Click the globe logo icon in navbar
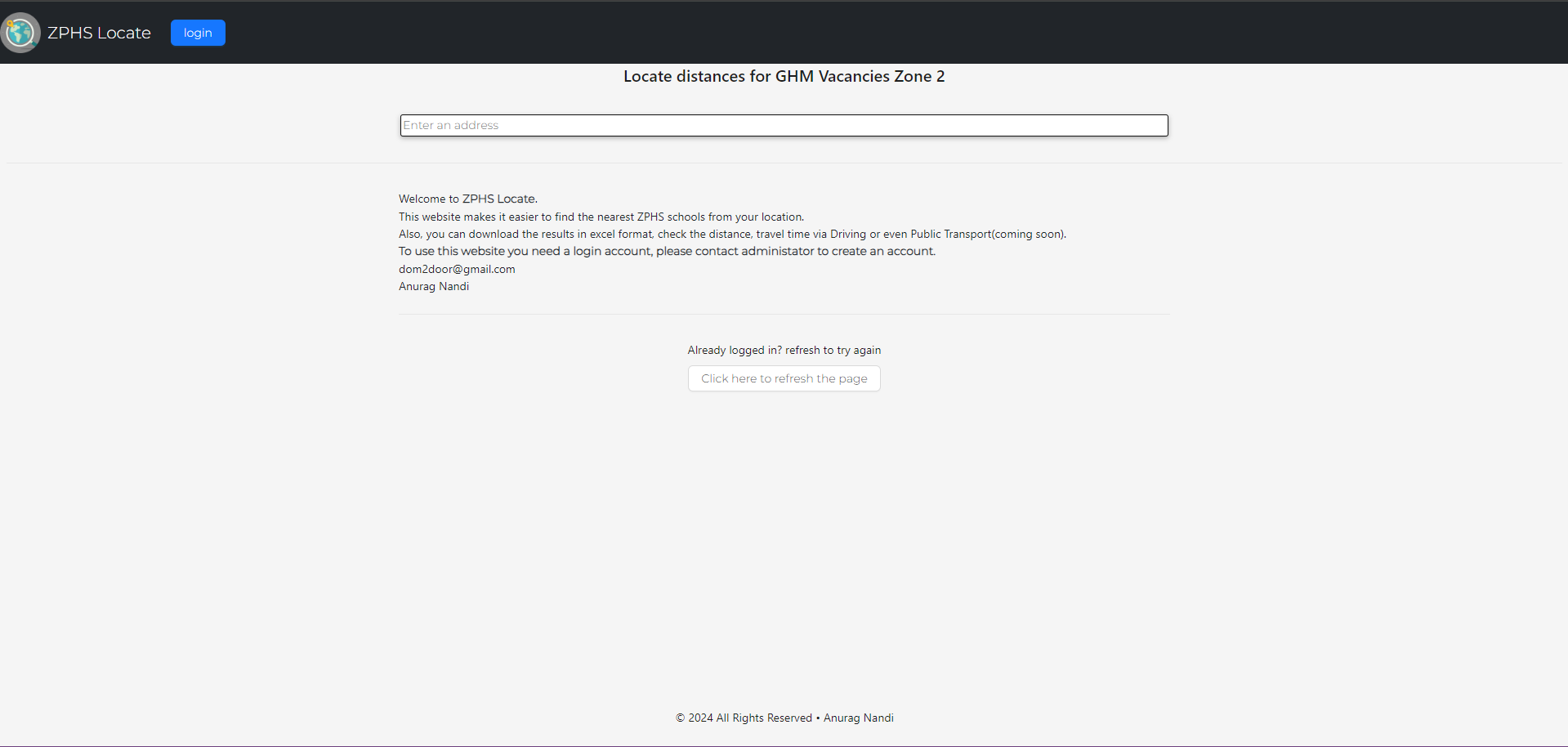The height and width of the screenshot is (747, 1568). (x=20, y=33)
